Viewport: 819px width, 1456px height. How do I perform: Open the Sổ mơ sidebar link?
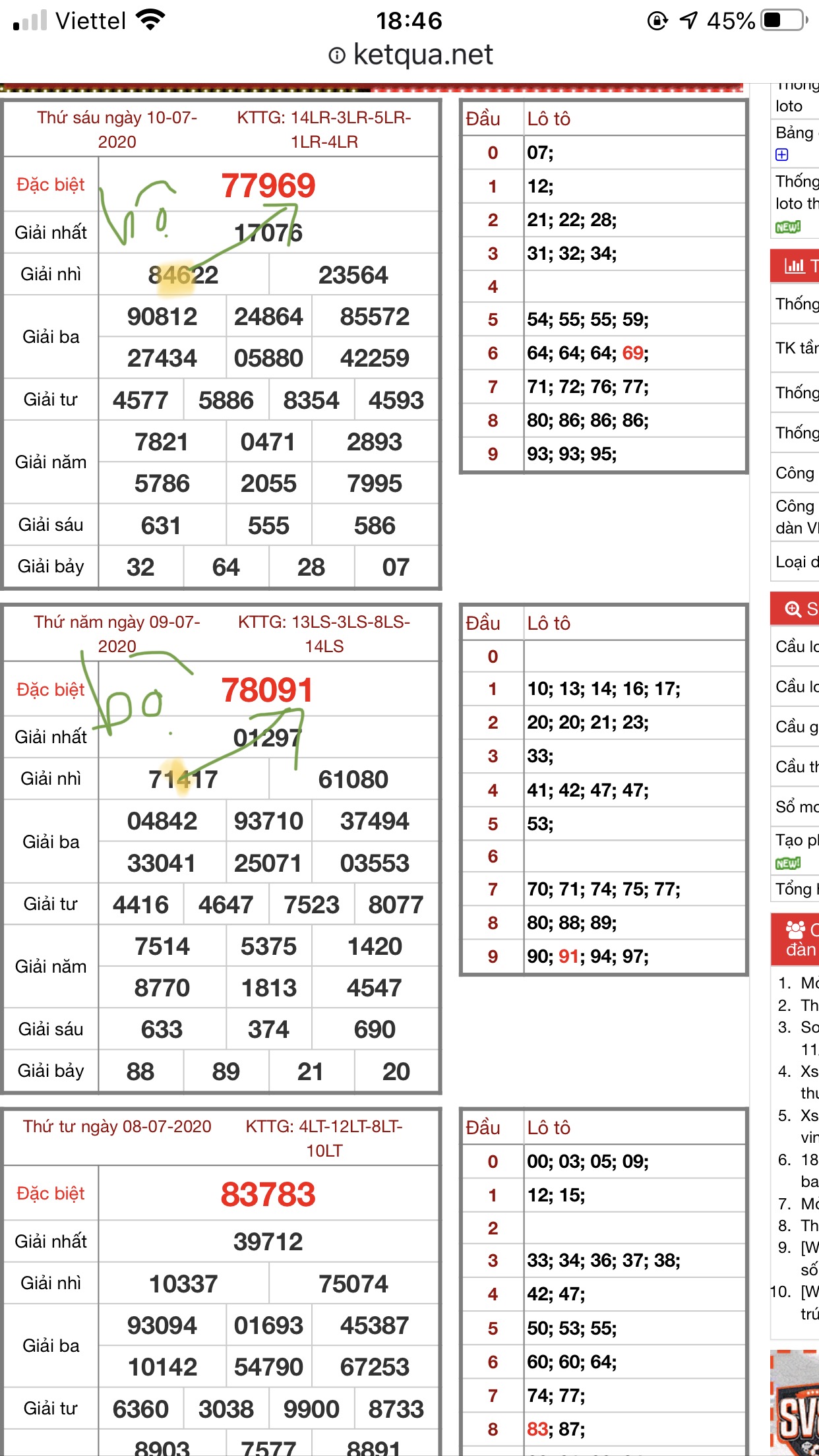pos(797,806)
